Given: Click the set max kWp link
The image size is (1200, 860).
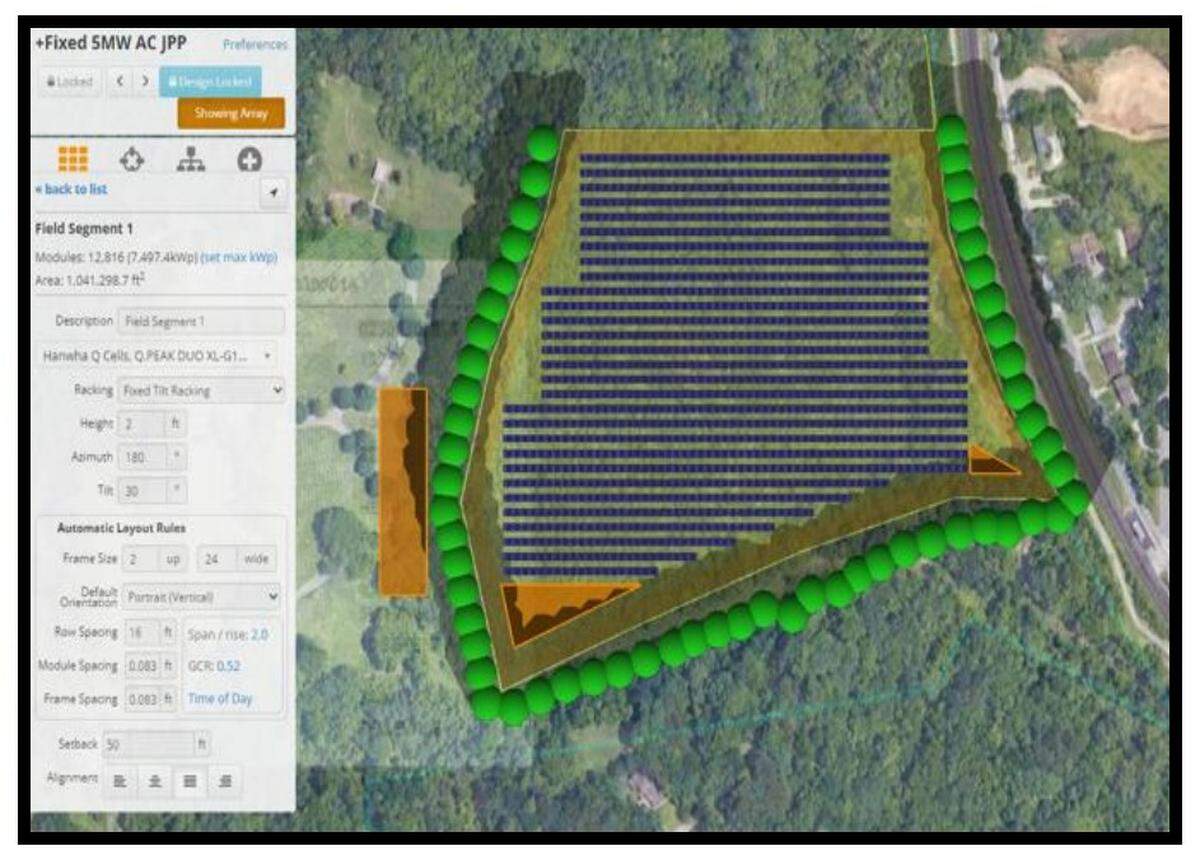Looking at the screenshot, I should (x=239, y=258).
